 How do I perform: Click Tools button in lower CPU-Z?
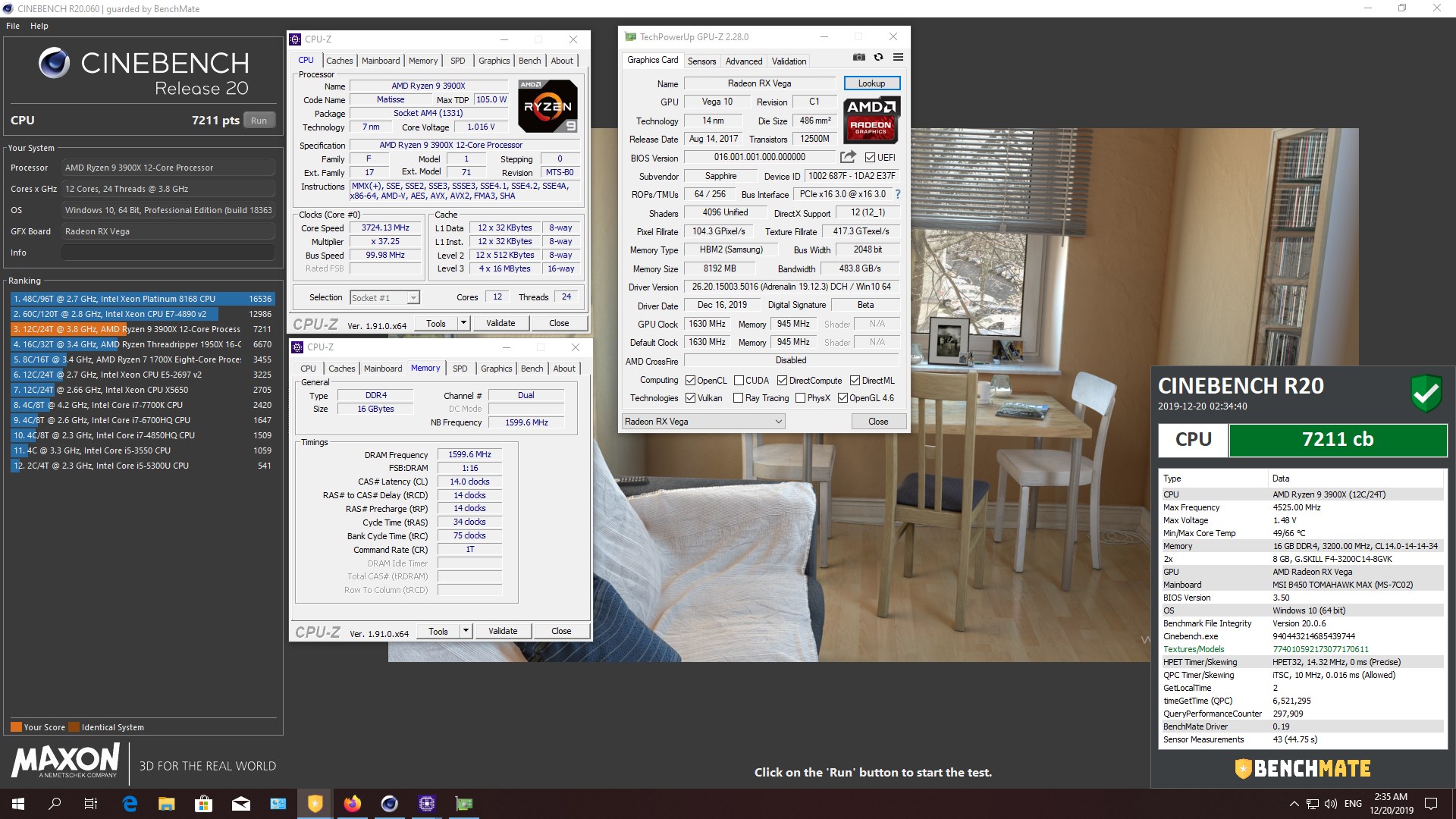click(x=438, y=631)
